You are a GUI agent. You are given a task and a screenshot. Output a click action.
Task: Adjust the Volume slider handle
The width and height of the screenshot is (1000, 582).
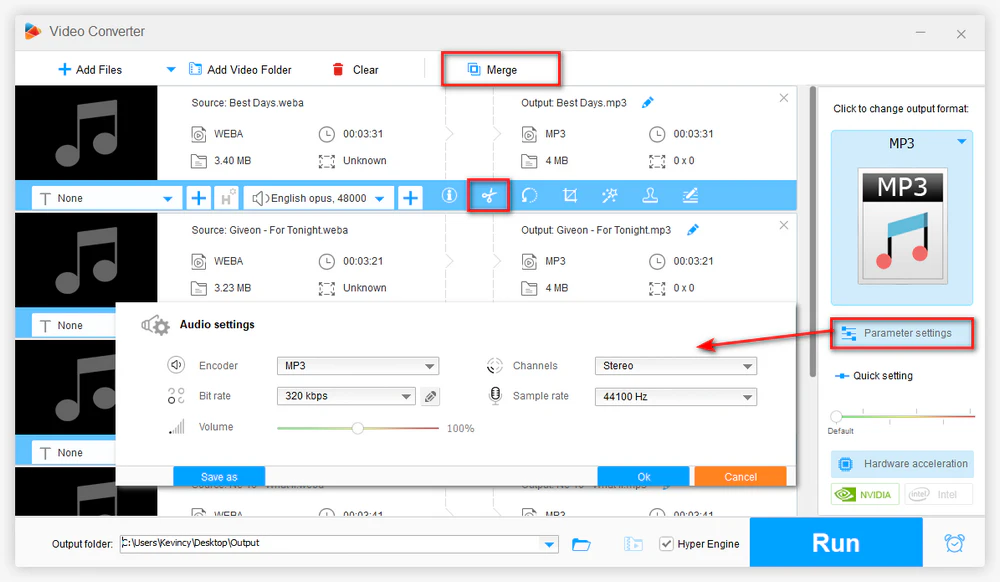[358, 428]
